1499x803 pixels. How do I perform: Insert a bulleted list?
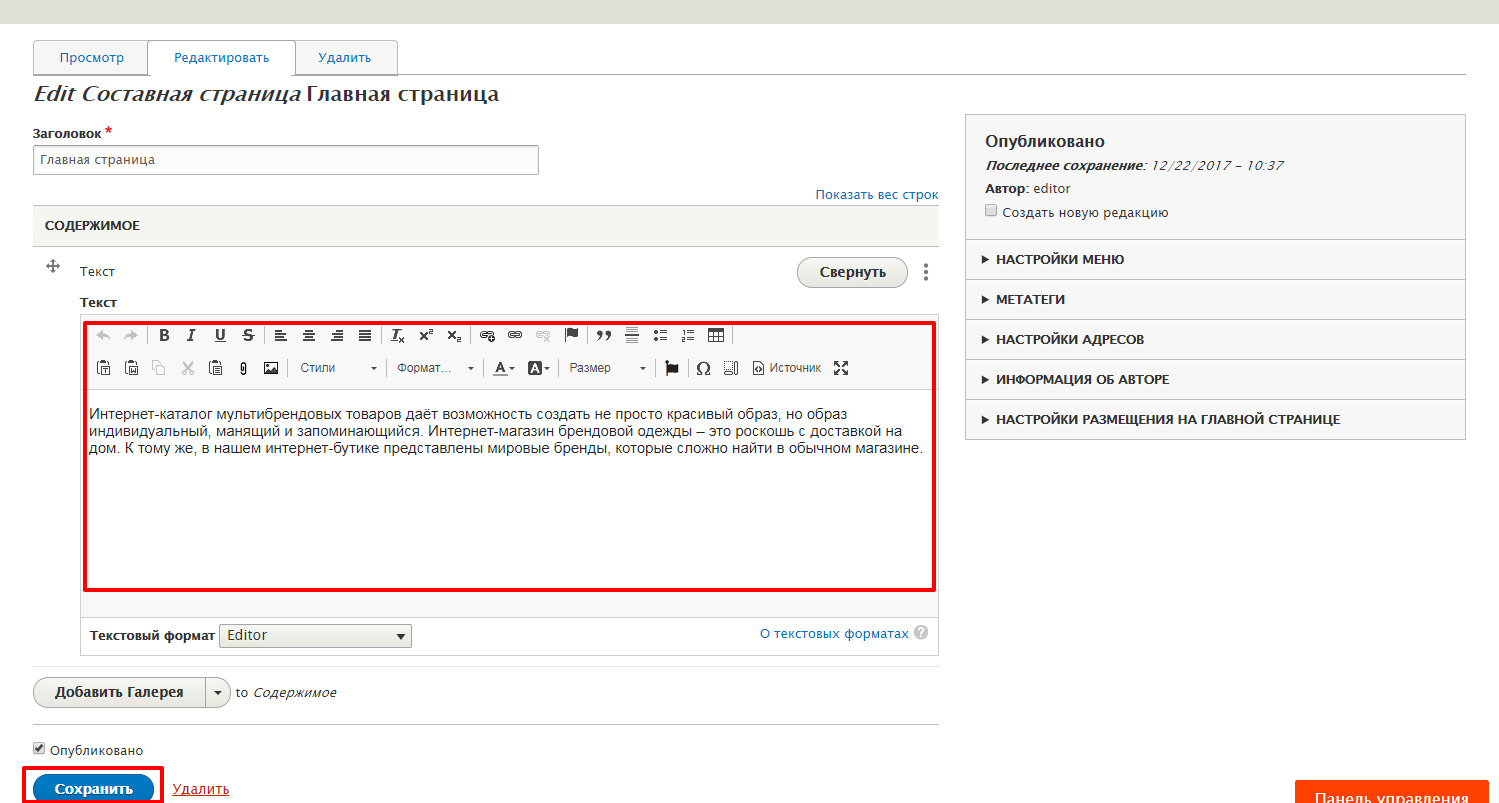point(660,335)
